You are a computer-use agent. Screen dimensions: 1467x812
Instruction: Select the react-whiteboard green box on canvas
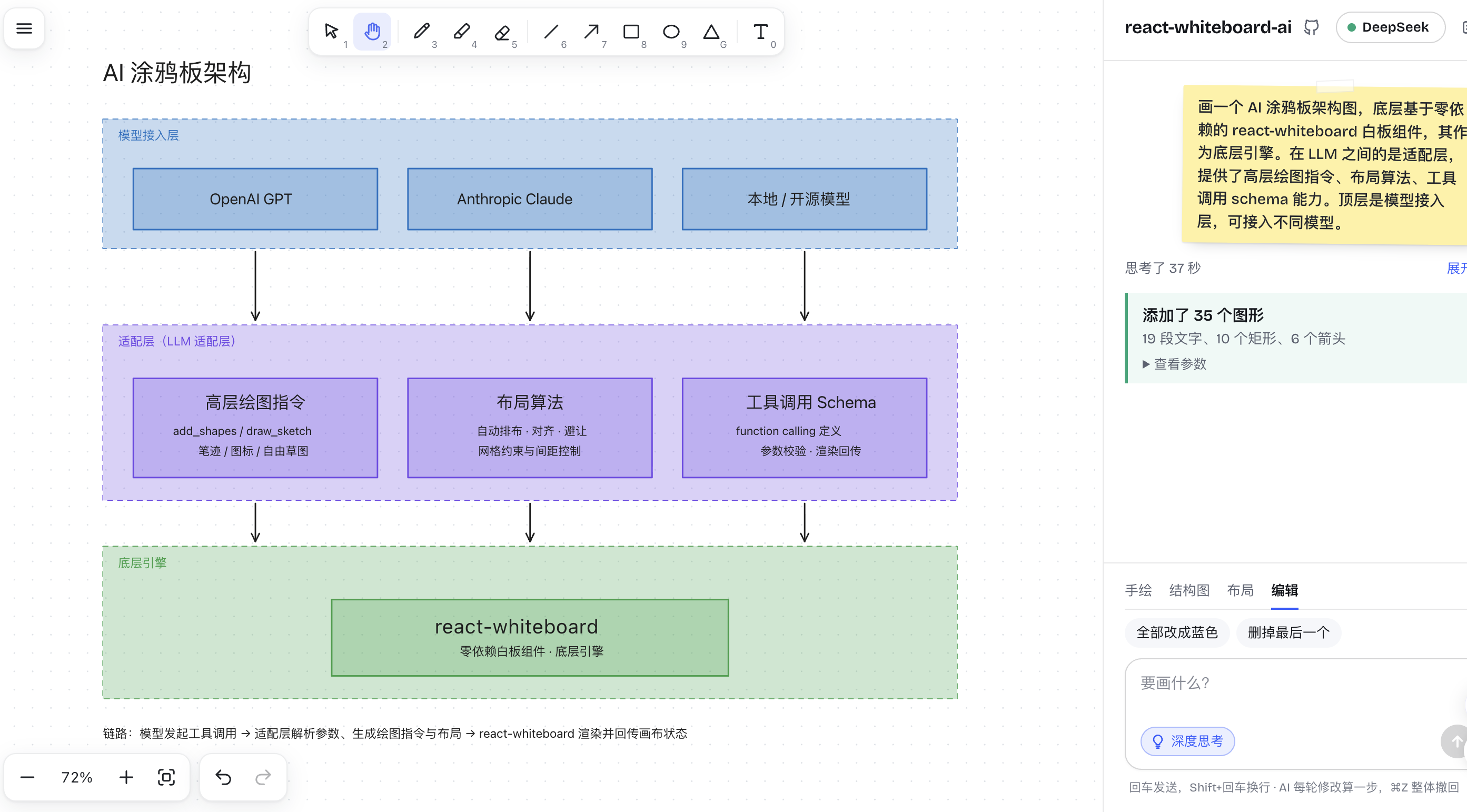(x=530, y=637)
